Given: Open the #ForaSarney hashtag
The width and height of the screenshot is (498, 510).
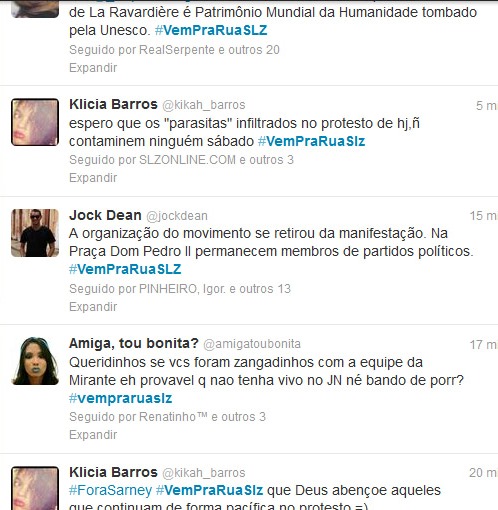Looking at the screenshot, I should pos(110,490).
